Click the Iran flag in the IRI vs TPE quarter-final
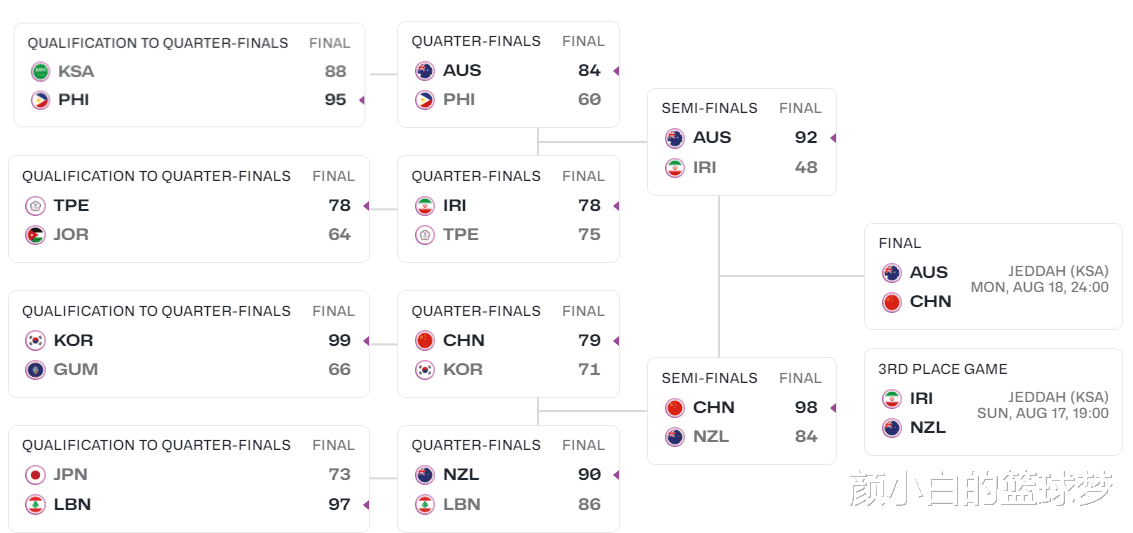The image size is (1133, 533). [425, 206]
